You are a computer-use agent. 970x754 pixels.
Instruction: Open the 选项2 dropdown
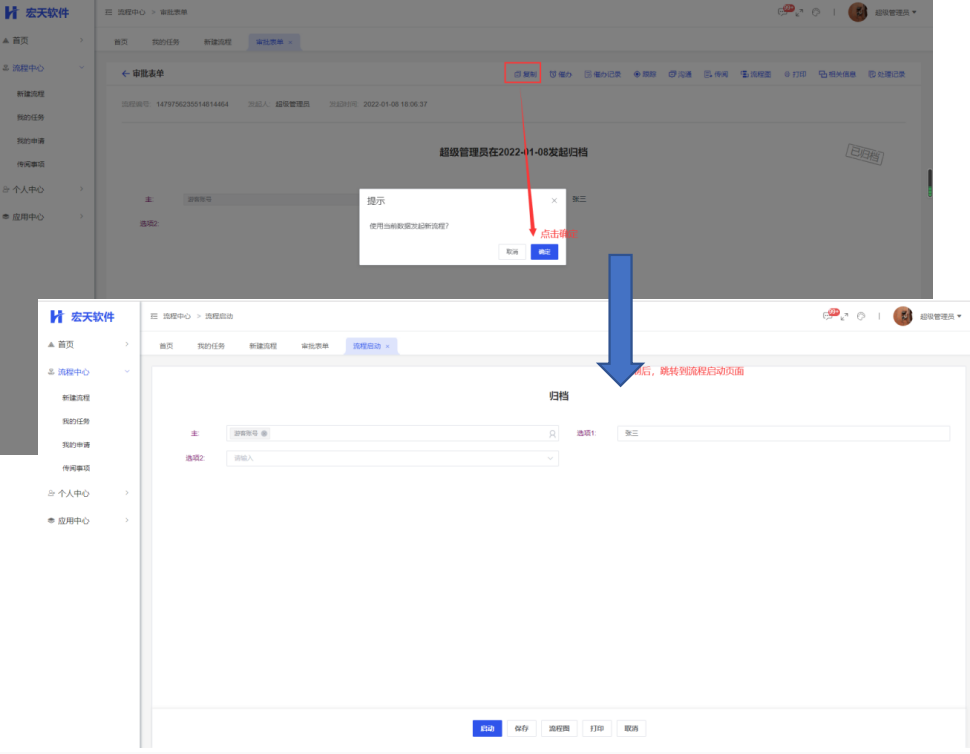click(392, 458)
